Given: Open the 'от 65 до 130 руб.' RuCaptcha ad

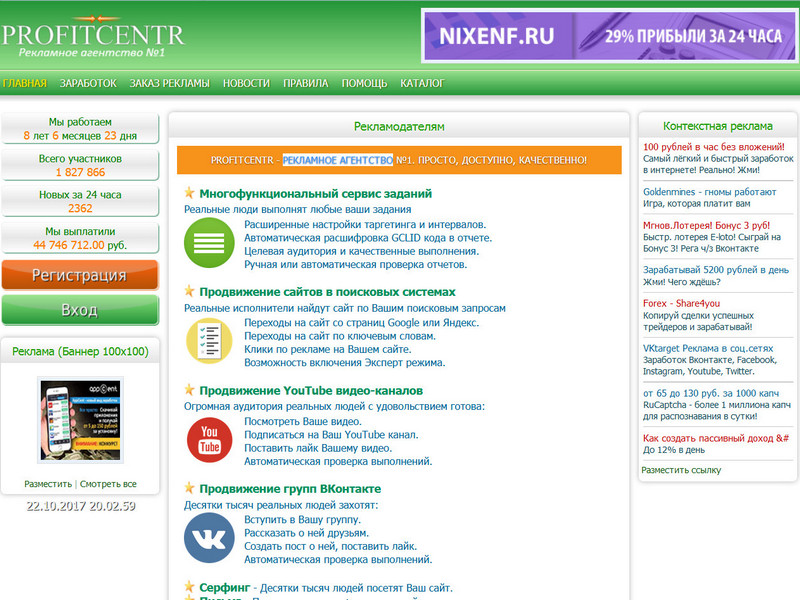Looking at the screenshot, I should (x=711, y=393).
